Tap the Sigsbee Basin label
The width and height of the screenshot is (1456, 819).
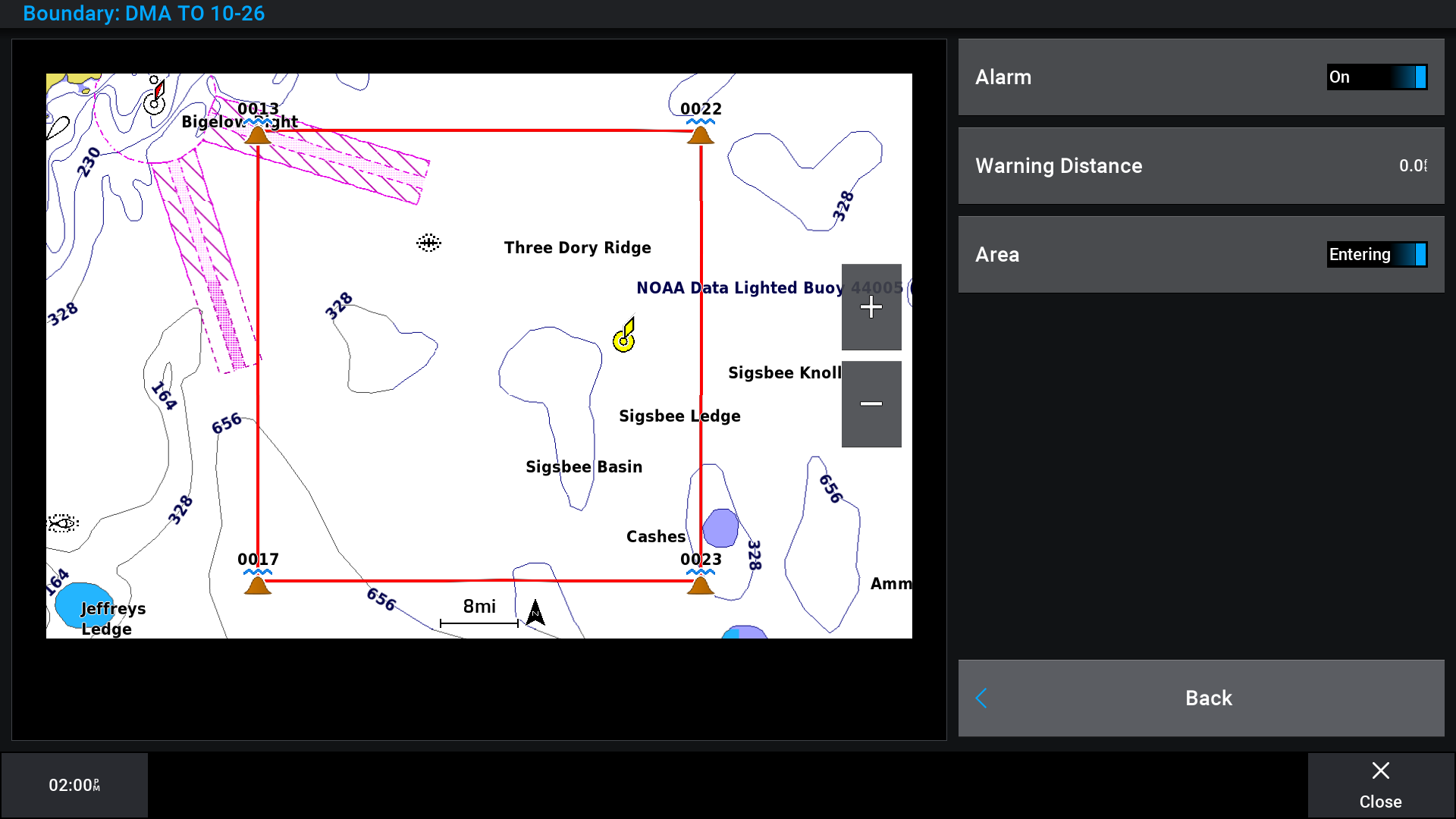(584, 467)
